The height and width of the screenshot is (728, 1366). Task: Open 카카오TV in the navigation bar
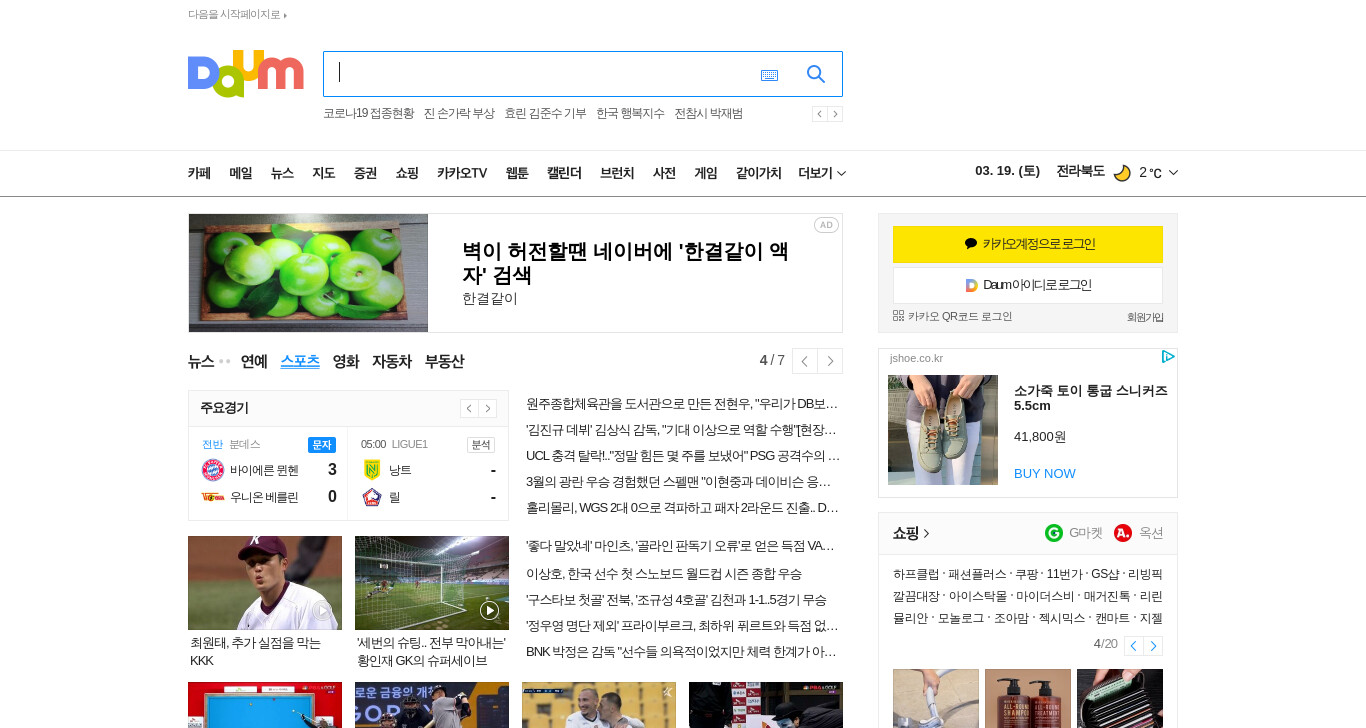pos(462,173)
